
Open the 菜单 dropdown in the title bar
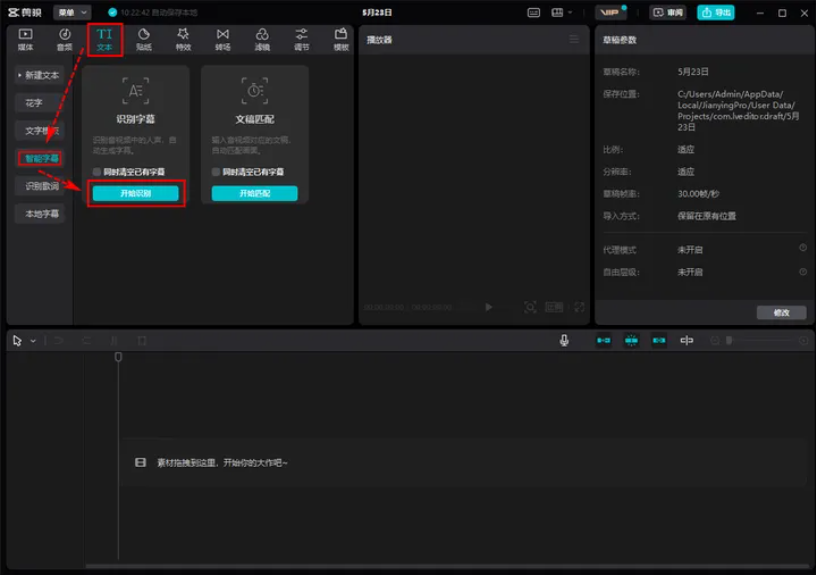(72, 12)
